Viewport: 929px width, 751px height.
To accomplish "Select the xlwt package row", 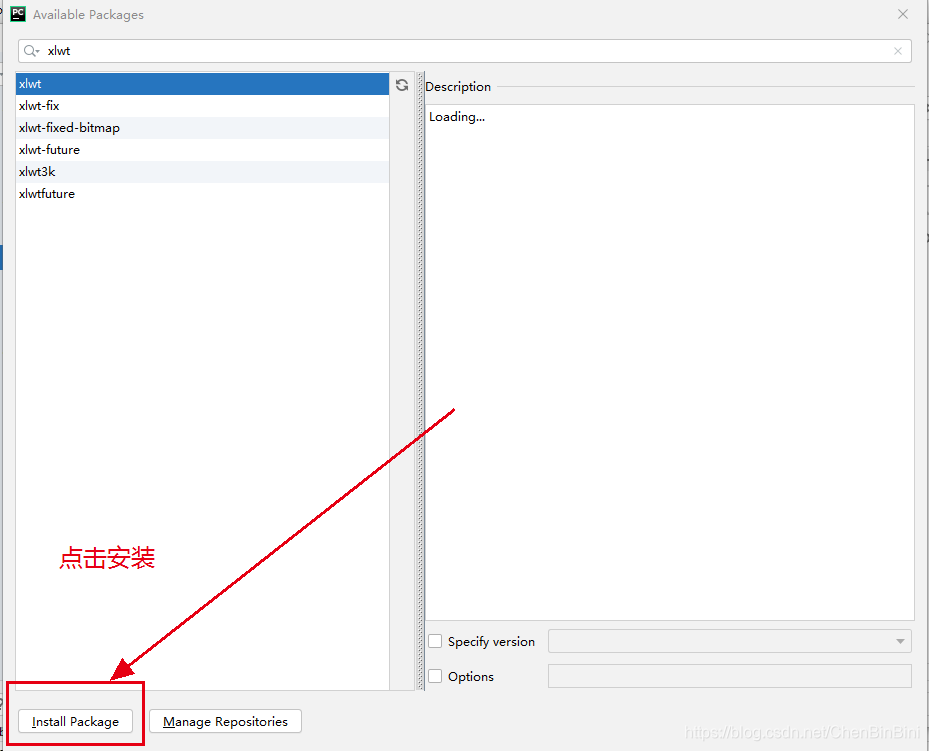I will 202,84.
